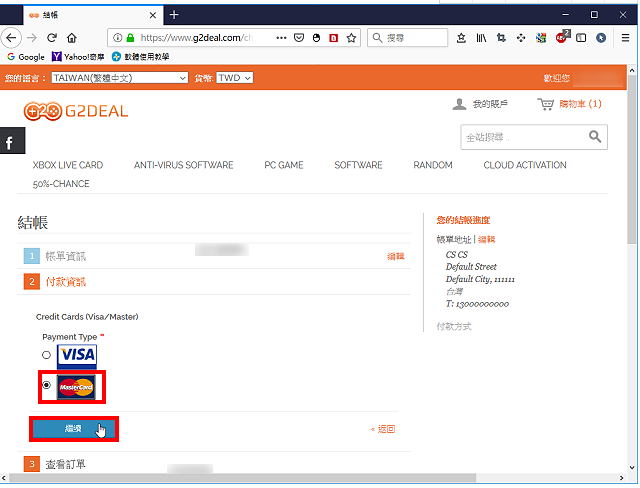Bookmark this page with star icon
The height and width of the screenshot is (488, 640).
click(351, 38)
